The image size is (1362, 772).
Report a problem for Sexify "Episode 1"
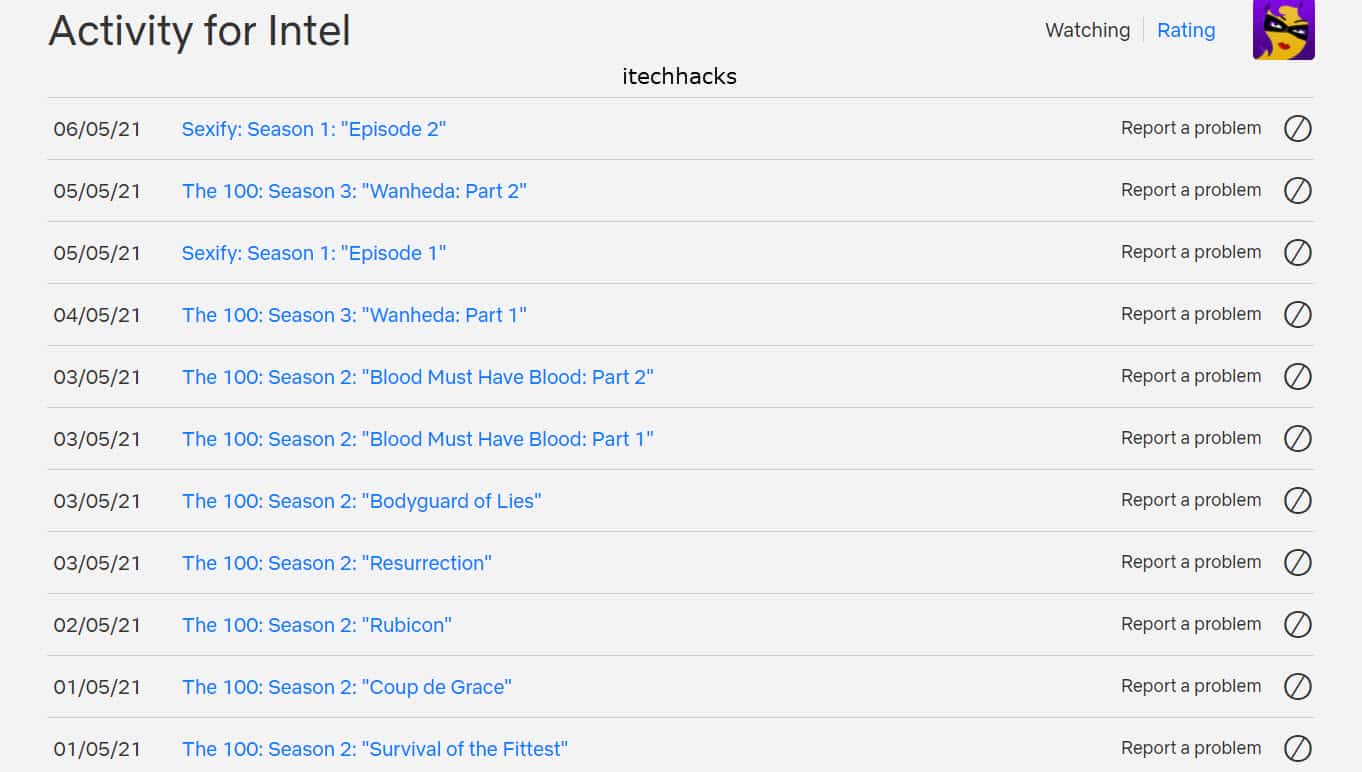click(x=1190, y=253)
